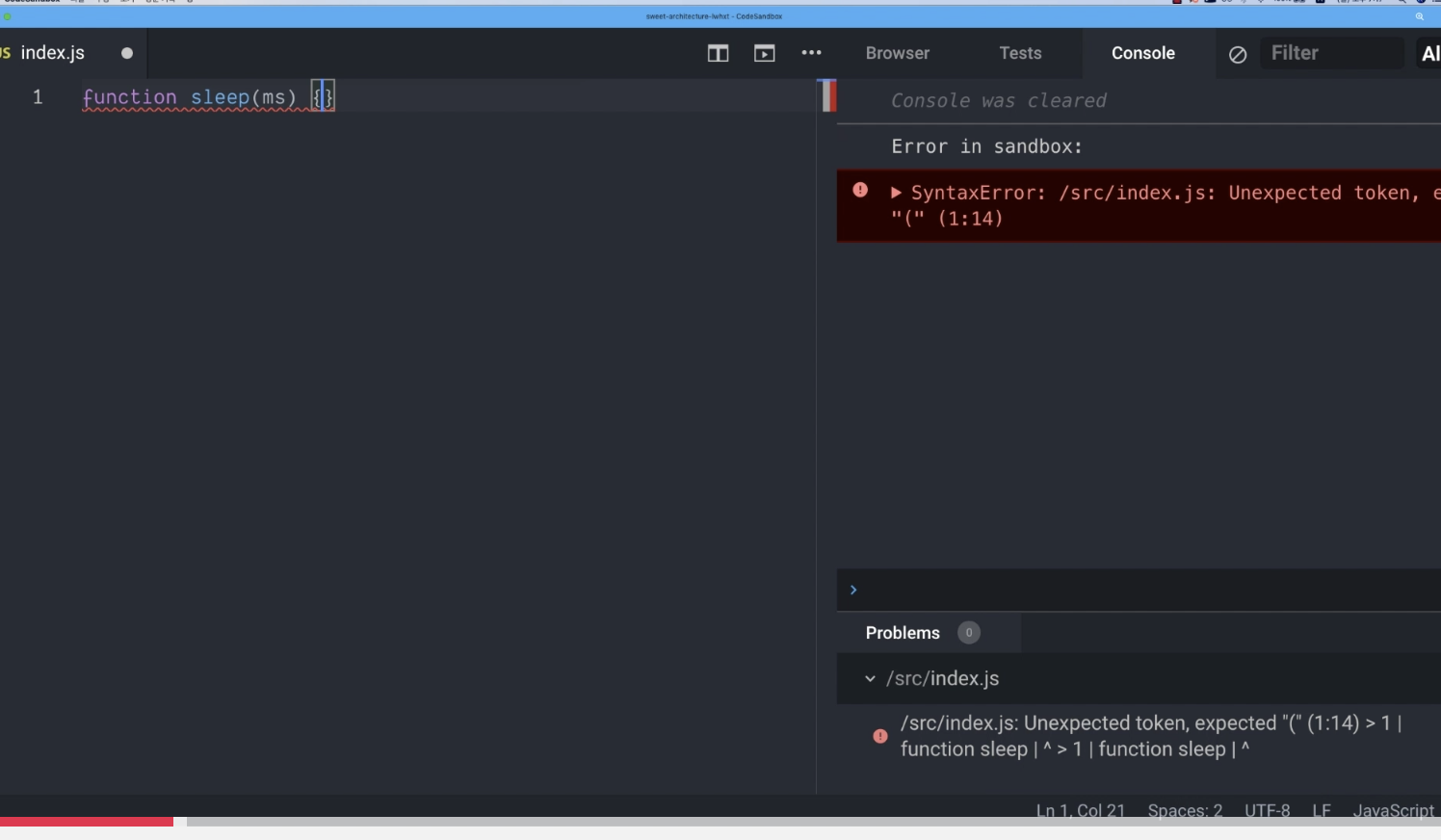Open the Problems tab
1441x840 pixels.
(903, 633)
